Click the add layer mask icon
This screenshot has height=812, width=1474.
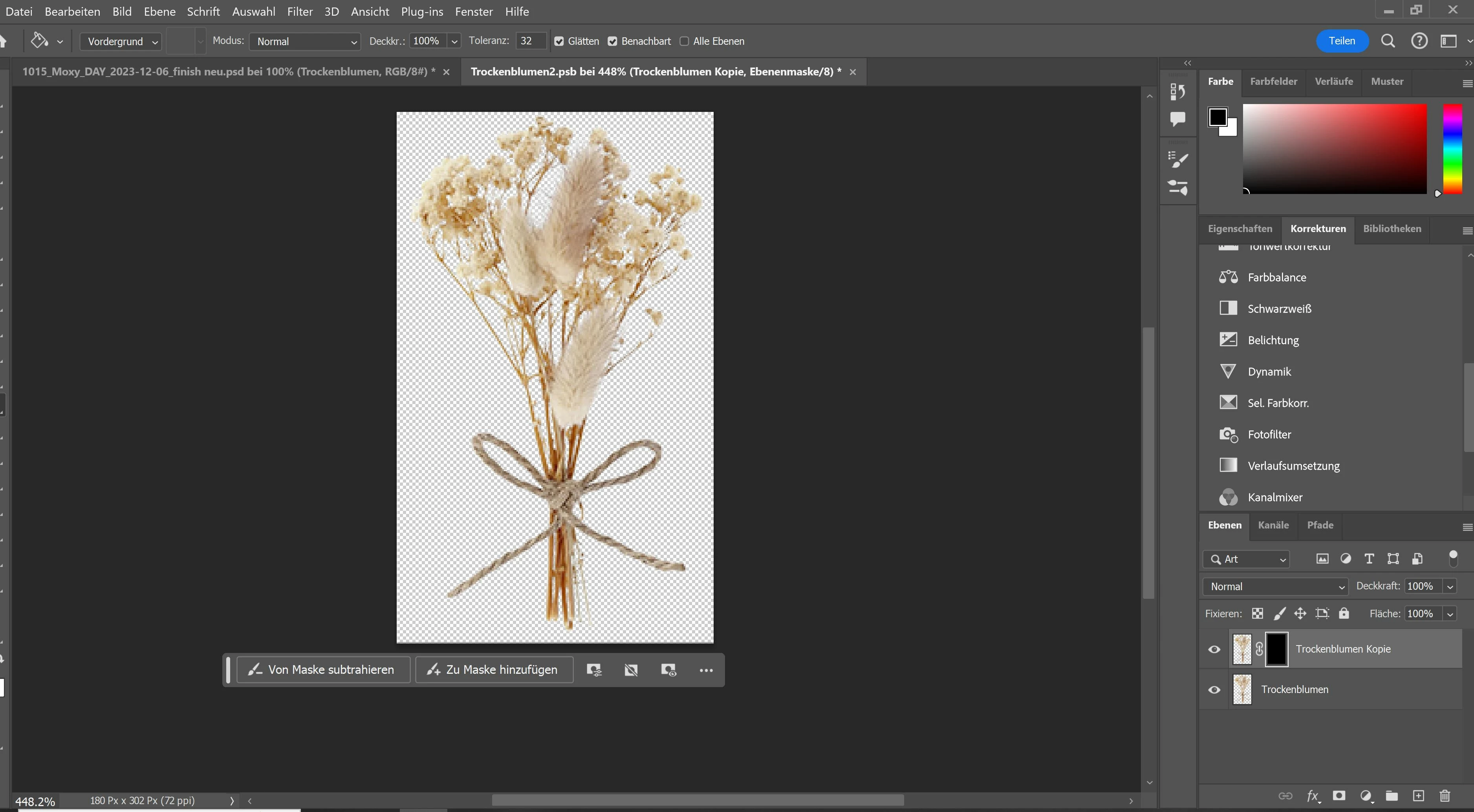point(1339,796)
